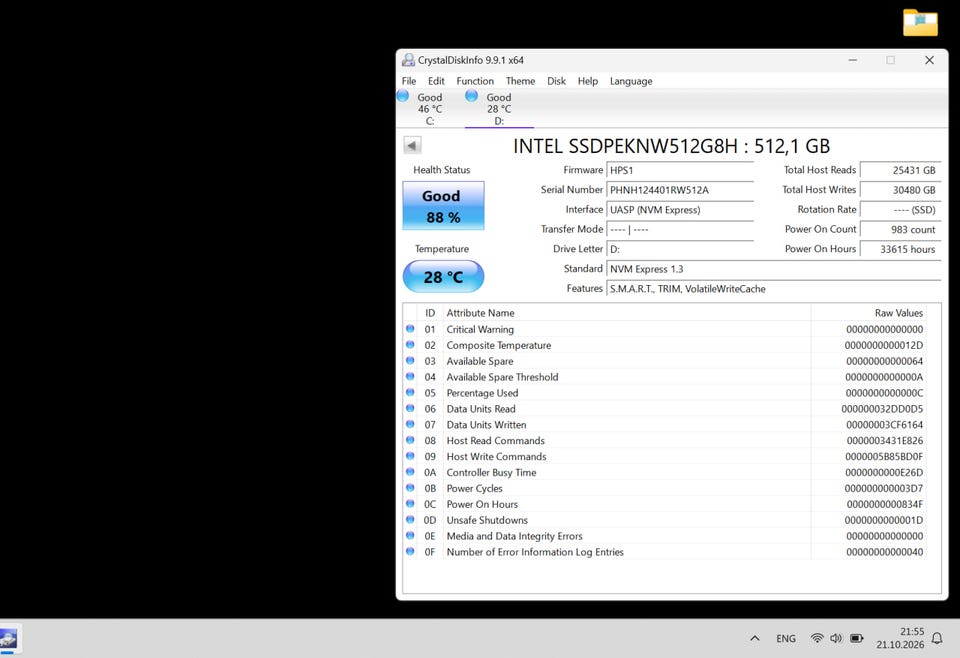Select the Number of Error Information Log Entries row
The height and width of the screenshot is (658, 960).
coord(664,551)
